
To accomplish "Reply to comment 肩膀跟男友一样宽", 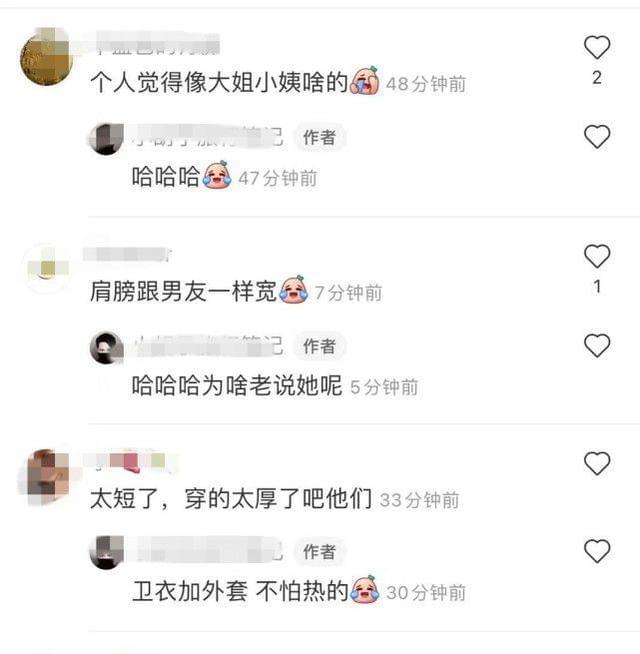I will (183, 291).
